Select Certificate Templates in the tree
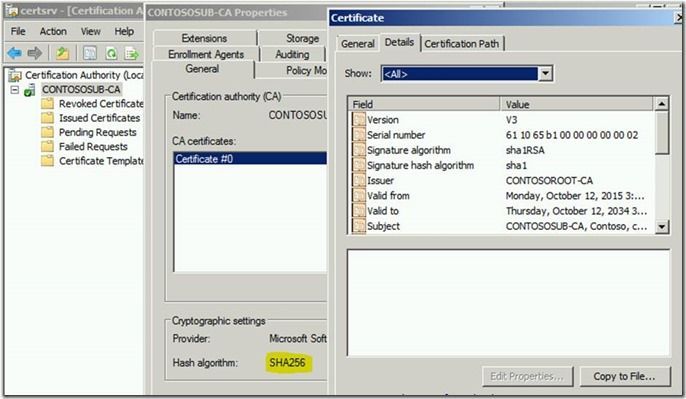 pyautogui.click(x=101, y=161)
